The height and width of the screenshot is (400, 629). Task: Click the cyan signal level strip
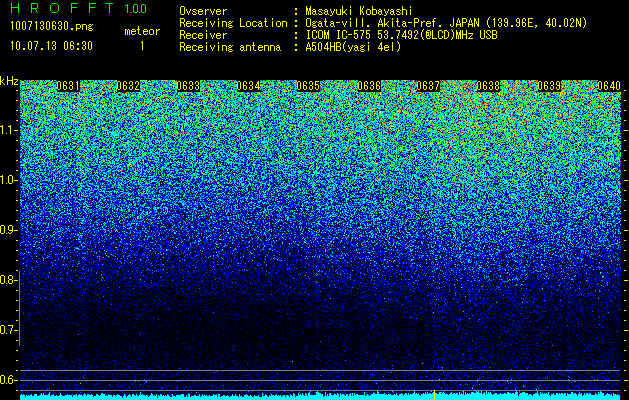coord(321,396)
